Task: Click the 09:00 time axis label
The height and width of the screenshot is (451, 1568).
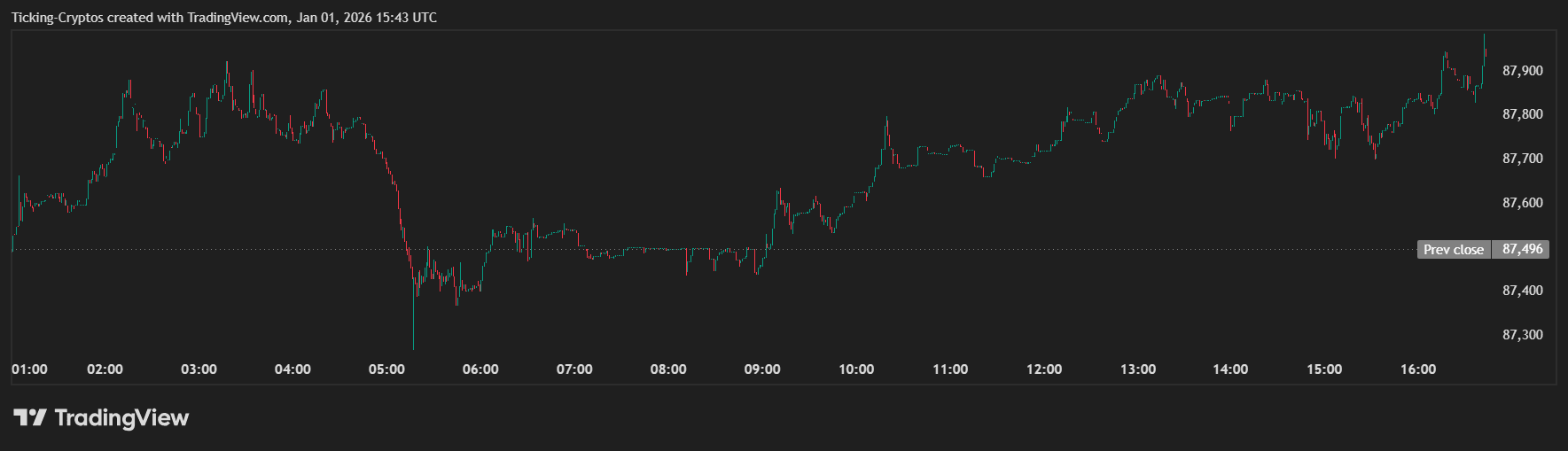Action: [x=762, y=369]
